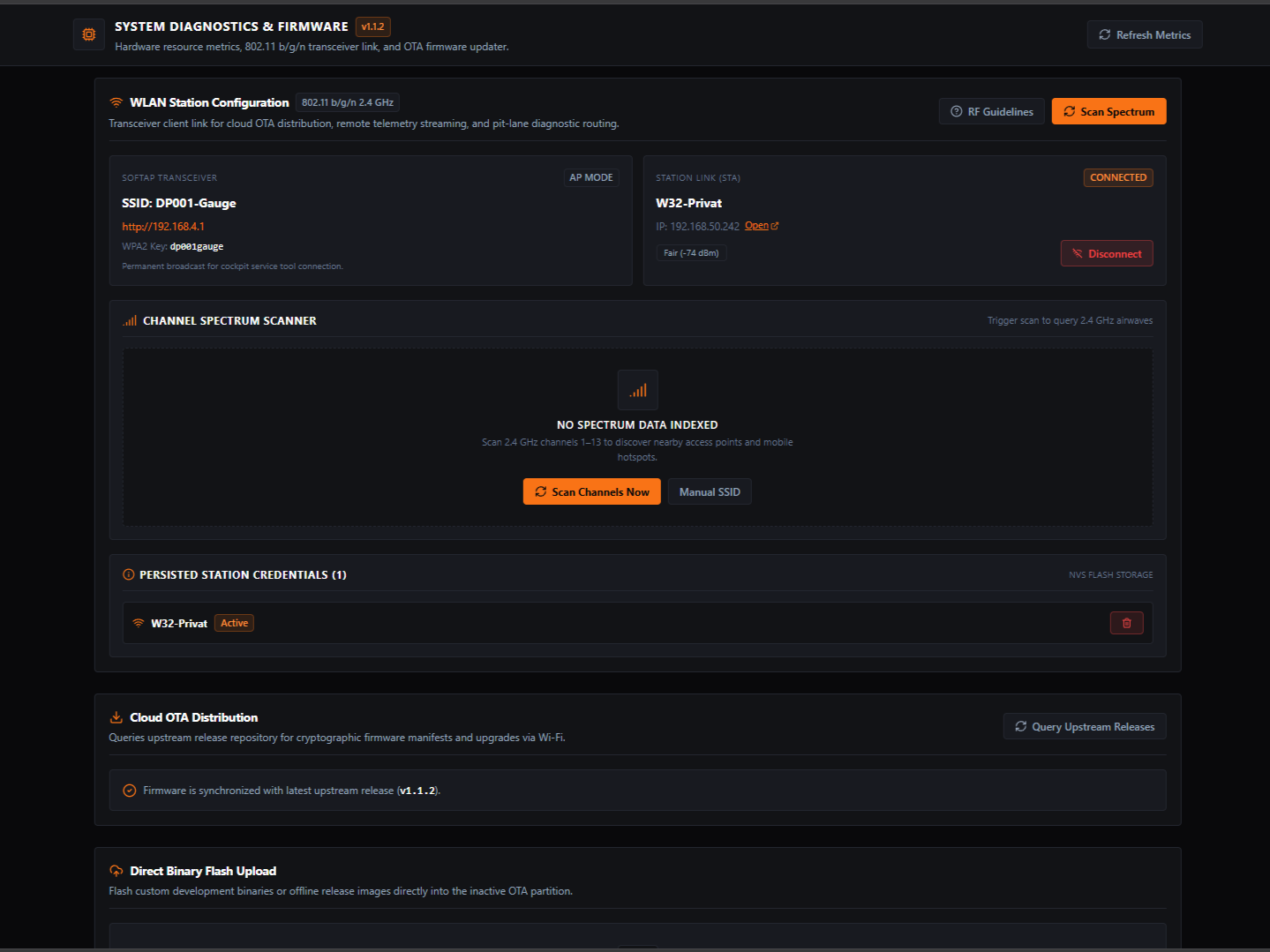Open the station IP link

click(762, 226)
